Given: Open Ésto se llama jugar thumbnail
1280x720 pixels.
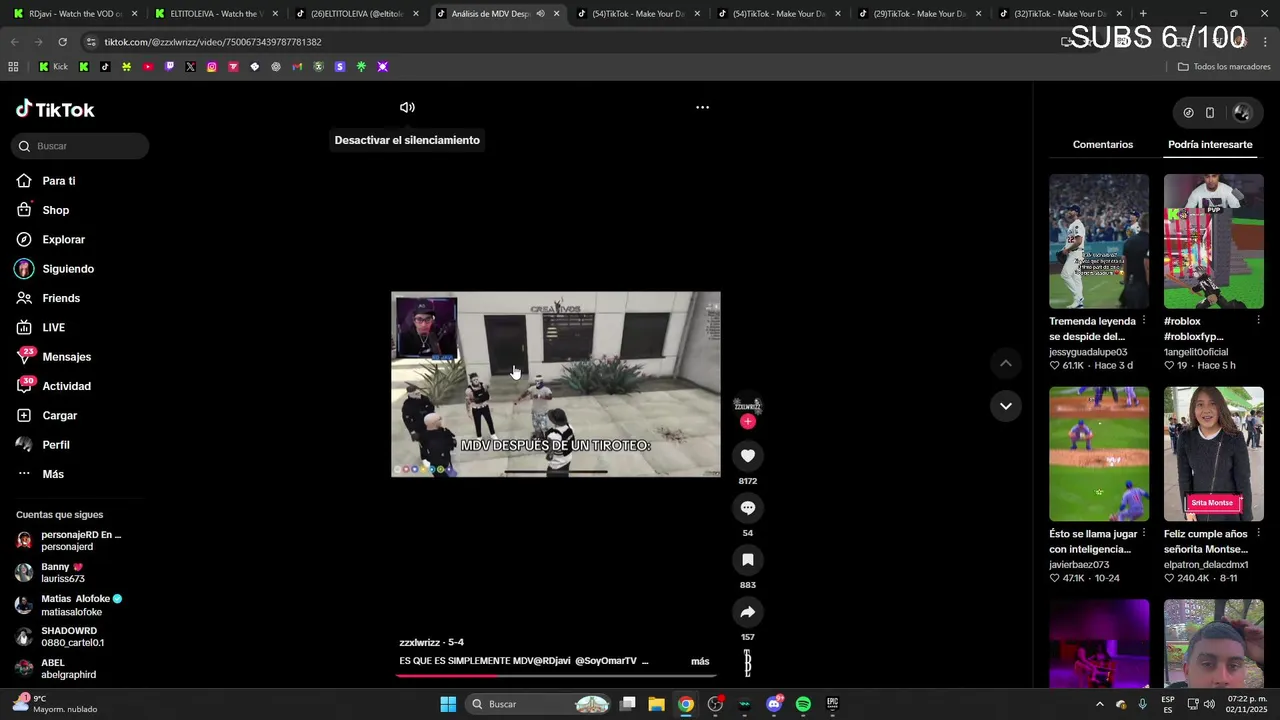Looking at the screenshot, I should [1099, 454].
